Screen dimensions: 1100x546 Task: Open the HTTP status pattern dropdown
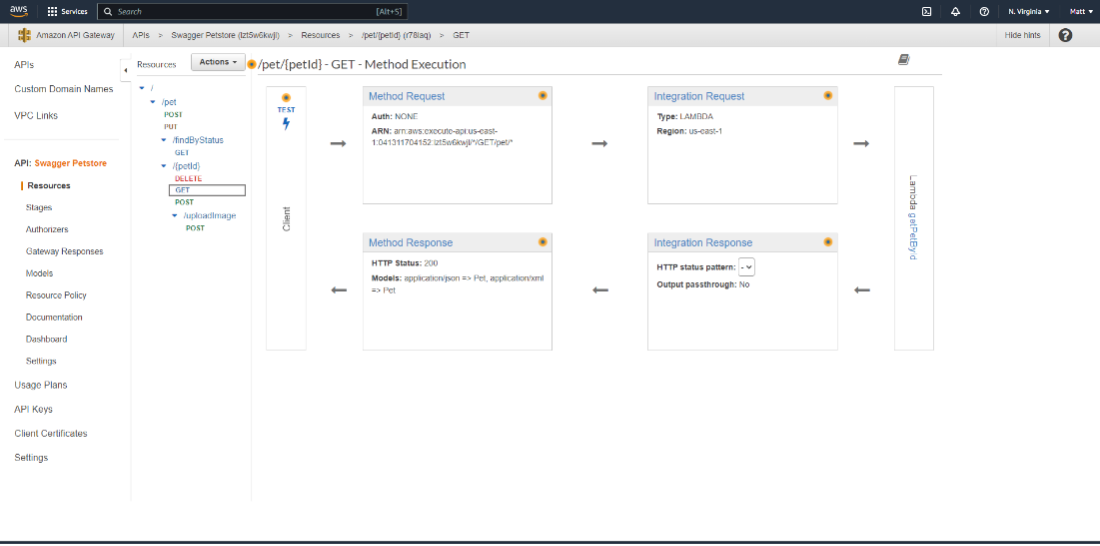pyautogui.click(x=746, y=267)
